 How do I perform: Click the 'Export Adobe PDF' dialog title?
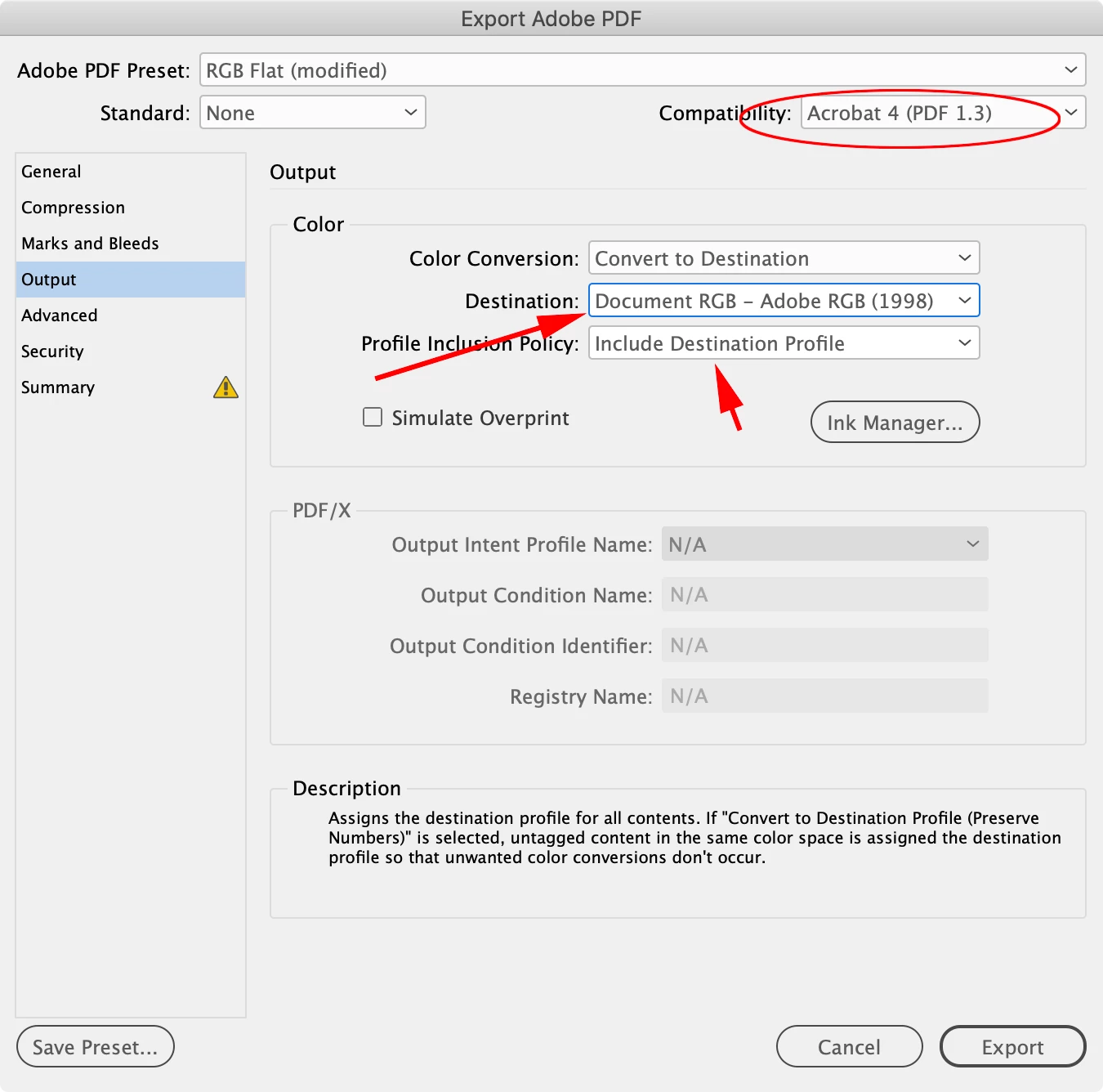[551, 19]
